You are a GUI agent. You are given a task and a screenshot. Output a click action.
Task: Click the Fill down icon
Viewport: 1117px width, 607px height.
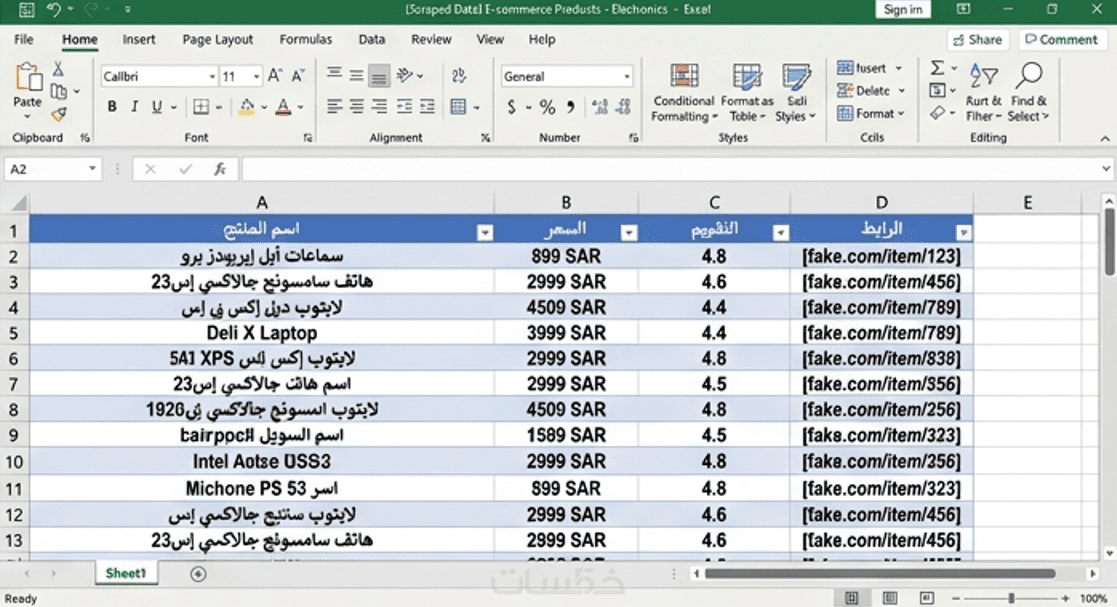click(937, 90)
